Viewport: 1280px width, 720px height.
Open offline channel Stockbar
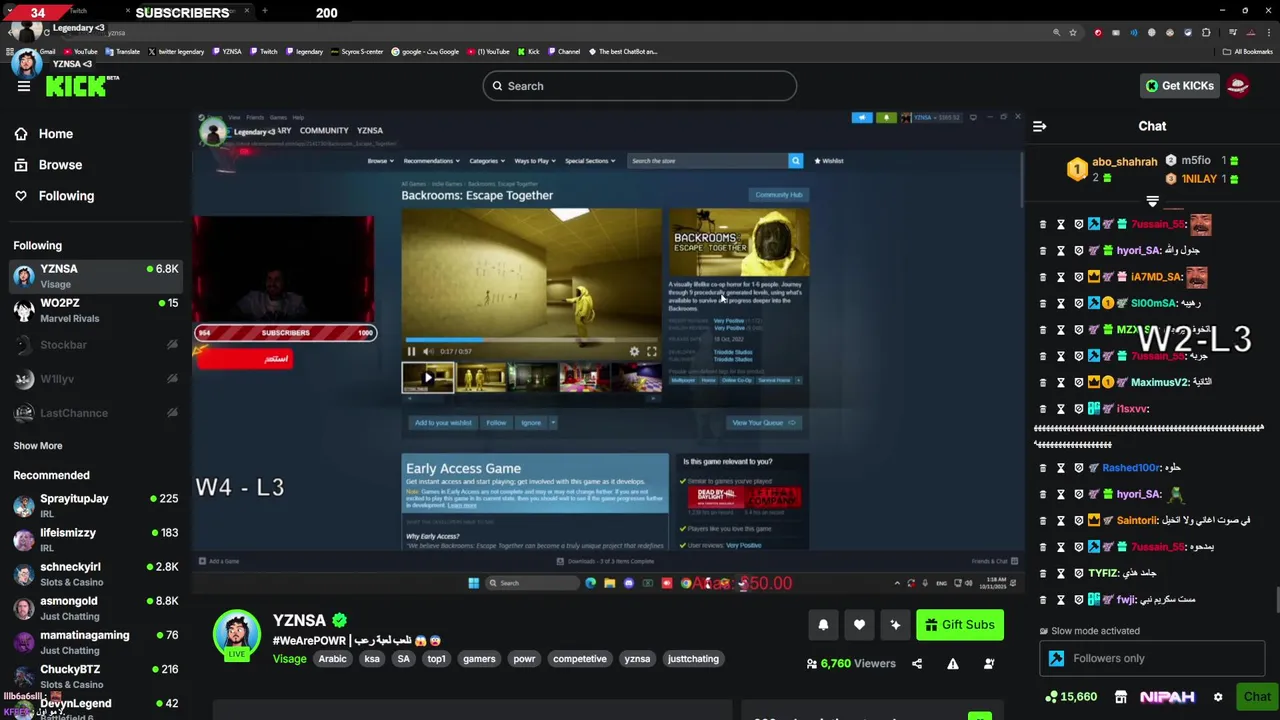pos(96,345)
